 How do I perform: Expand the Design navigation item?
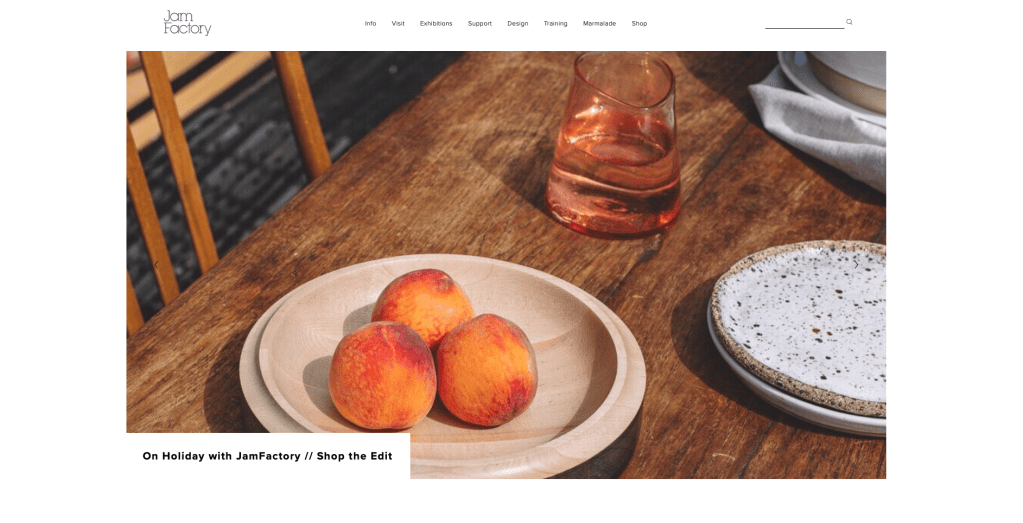[517, 23]
